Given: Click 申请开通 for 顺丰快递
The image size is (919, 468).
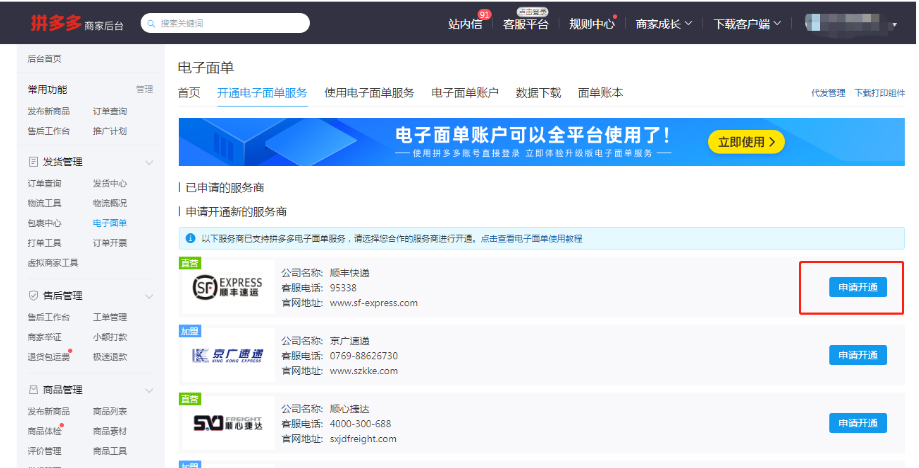Looking at the screenshot, I should pos(857,288).
